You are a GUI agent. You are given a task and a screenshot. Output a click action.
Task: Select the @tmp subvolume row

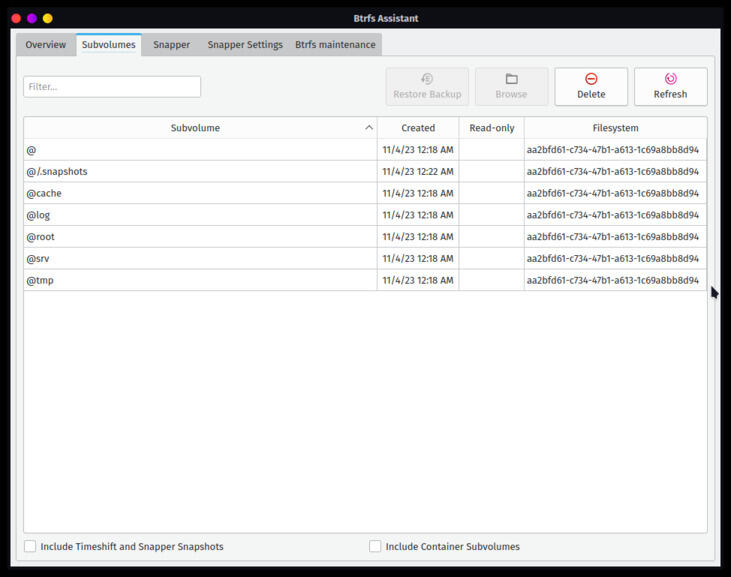pos(365,280)
